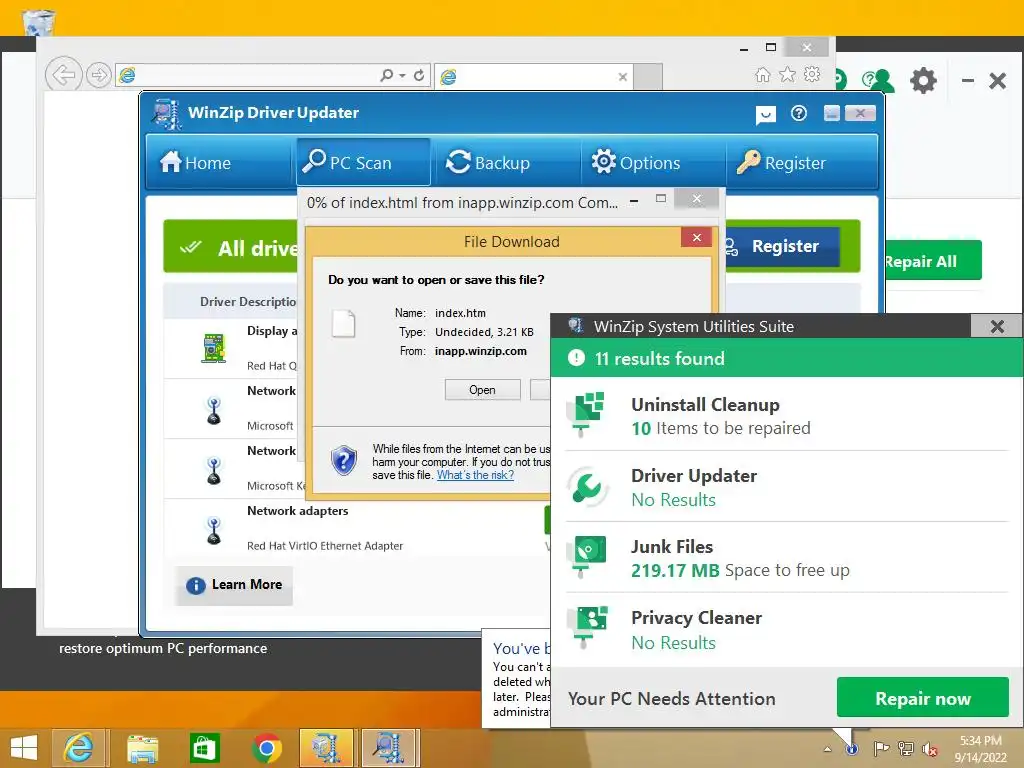Viewport: 1024px width, 768px height.
Task: Open the Windows Start button
Action: pyautogui.click(x=24, y=748)
